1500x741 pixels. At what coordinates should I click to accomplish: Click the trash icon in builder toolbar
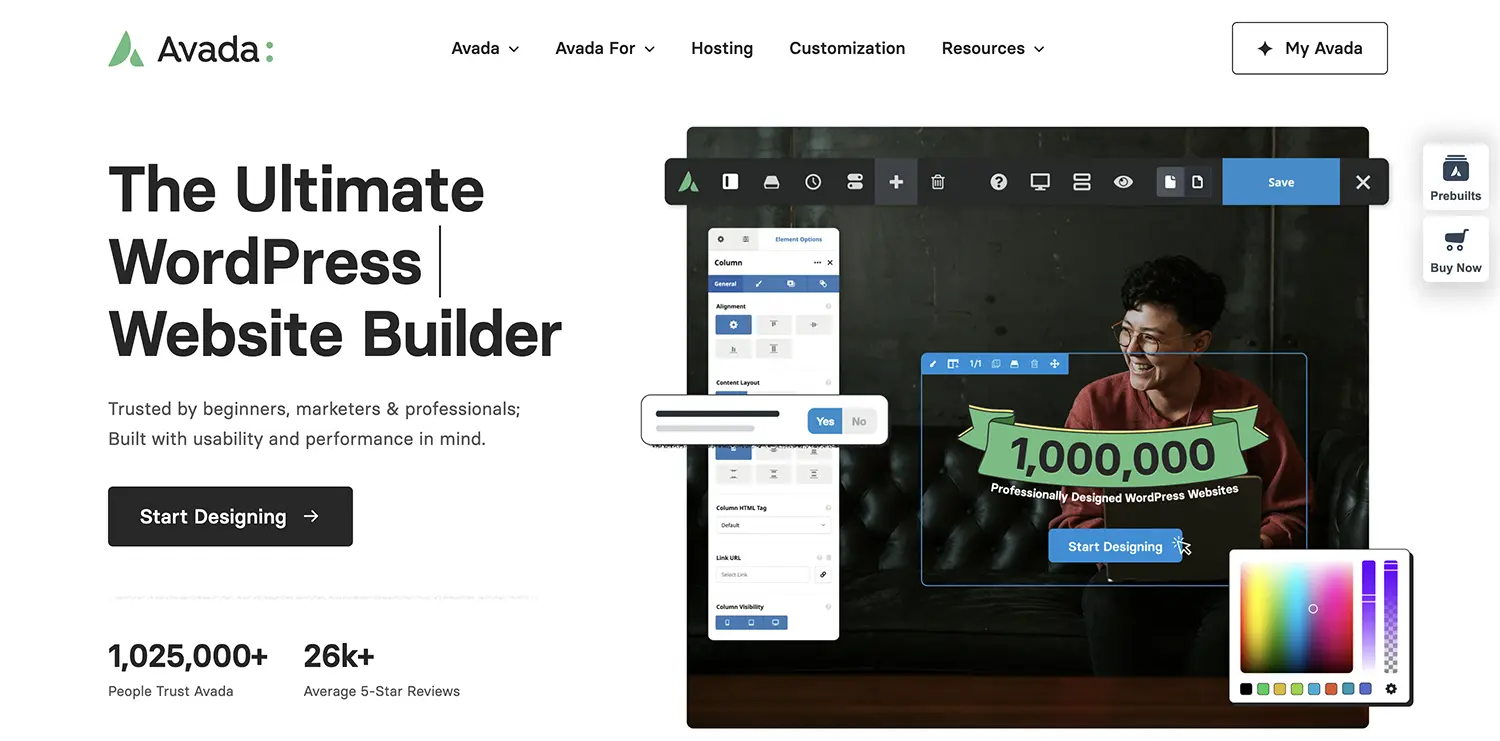coord(938,182)
